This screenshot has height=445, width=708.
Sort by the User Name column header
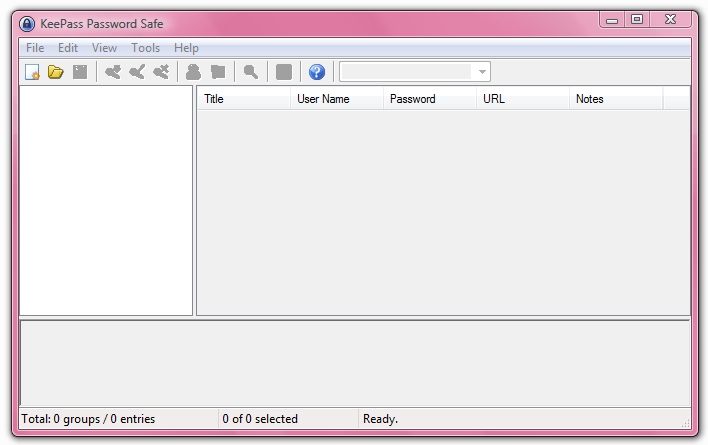(x=337, y=99)
